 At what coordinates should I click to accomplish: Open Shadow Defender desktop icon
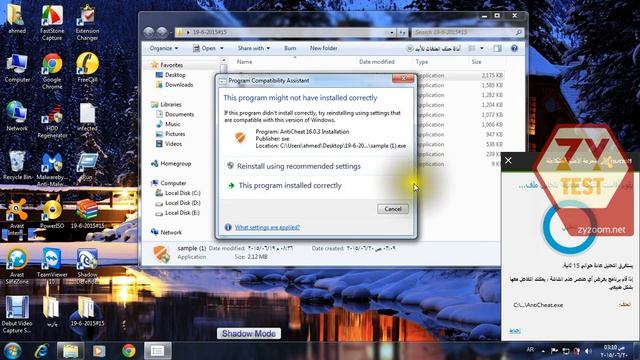pos(87,266)
